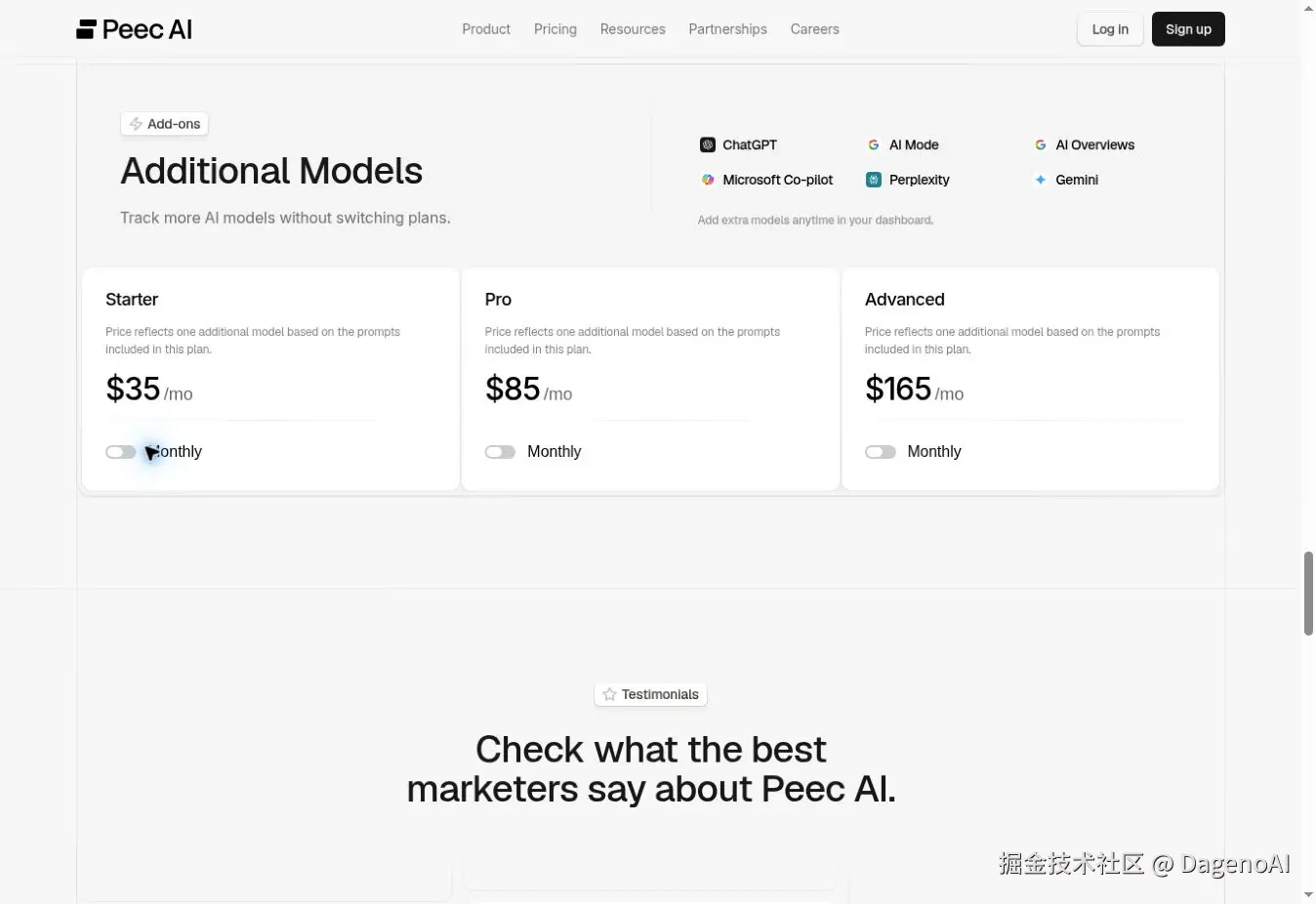Image resolution: width=1316 pixels, height=904 pixels.
Task: Click the Add-ons badge
Action: point(165,124)
